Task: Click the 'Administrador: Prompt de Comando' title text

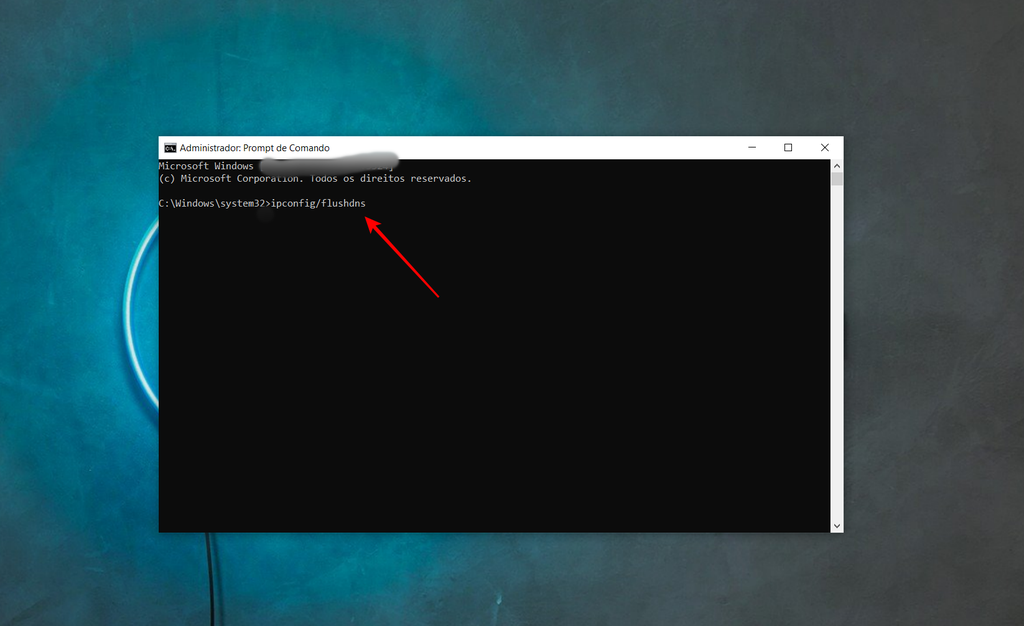Action: pos(254,148)
